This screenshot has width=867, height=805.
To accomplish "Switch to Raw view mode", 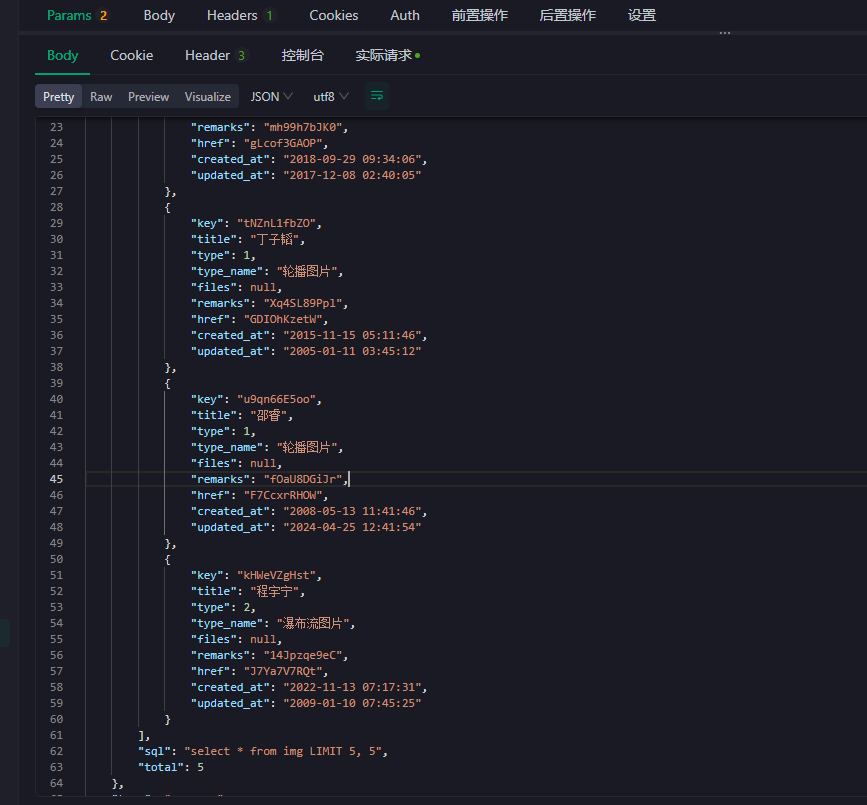I will coord(101,97).
